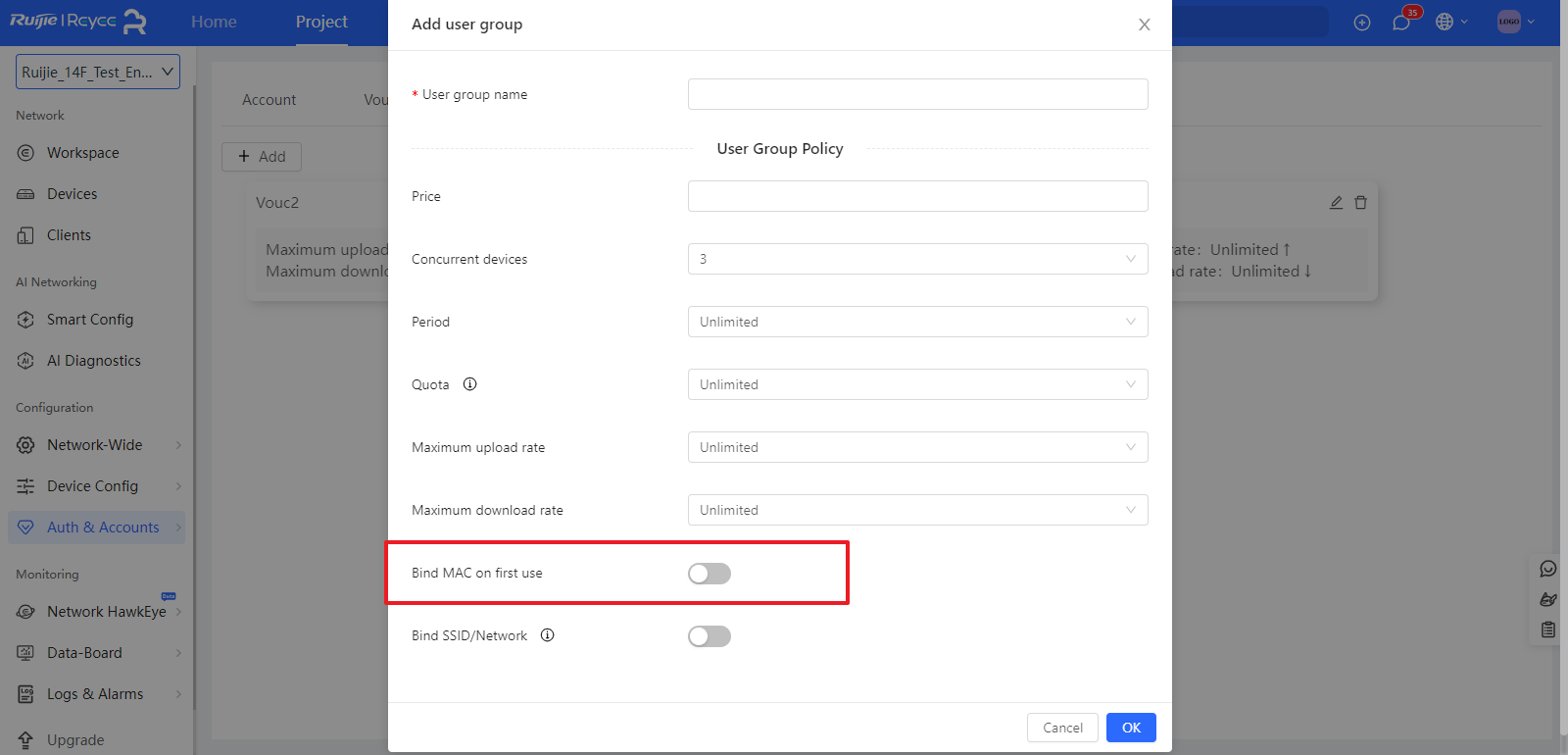Open Workspace in the sidebar
Viewport: 1568px width, 755px height.
[x=82, y=153]
